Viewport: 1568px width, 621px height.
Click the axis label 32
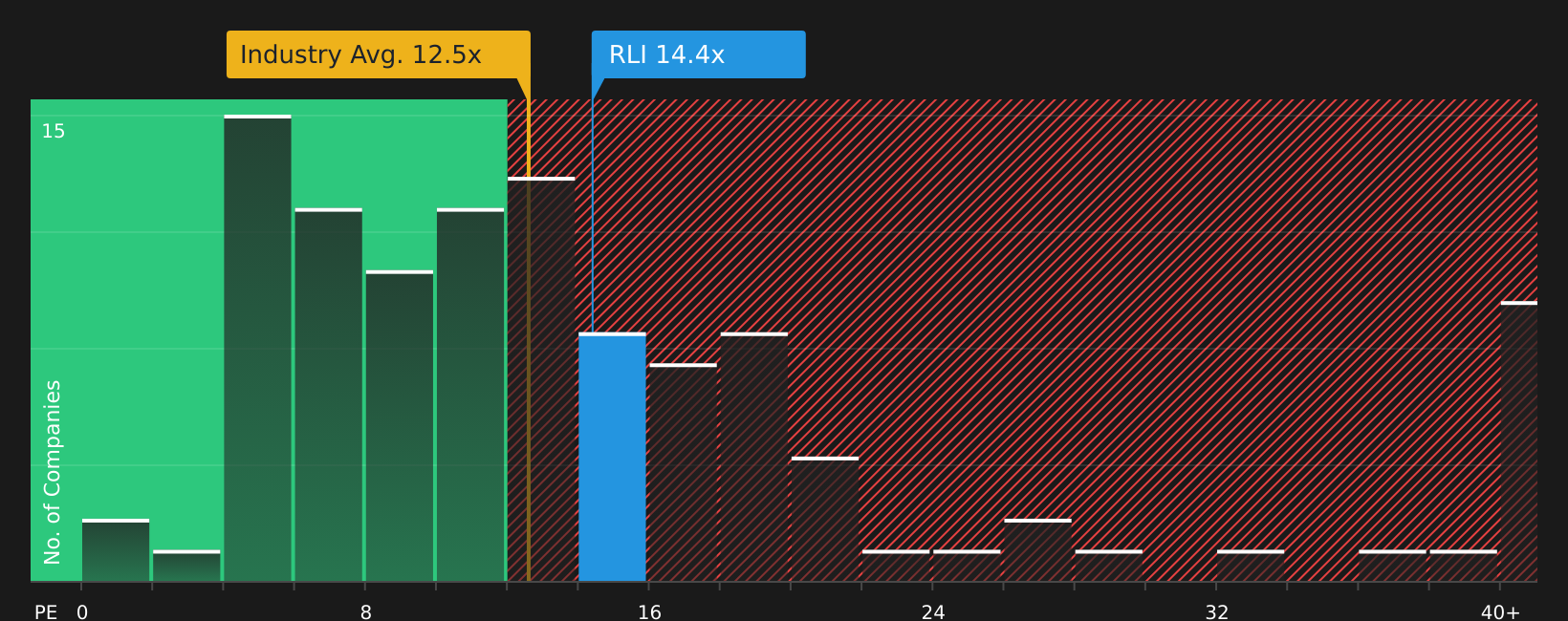tap(1216, 612)
